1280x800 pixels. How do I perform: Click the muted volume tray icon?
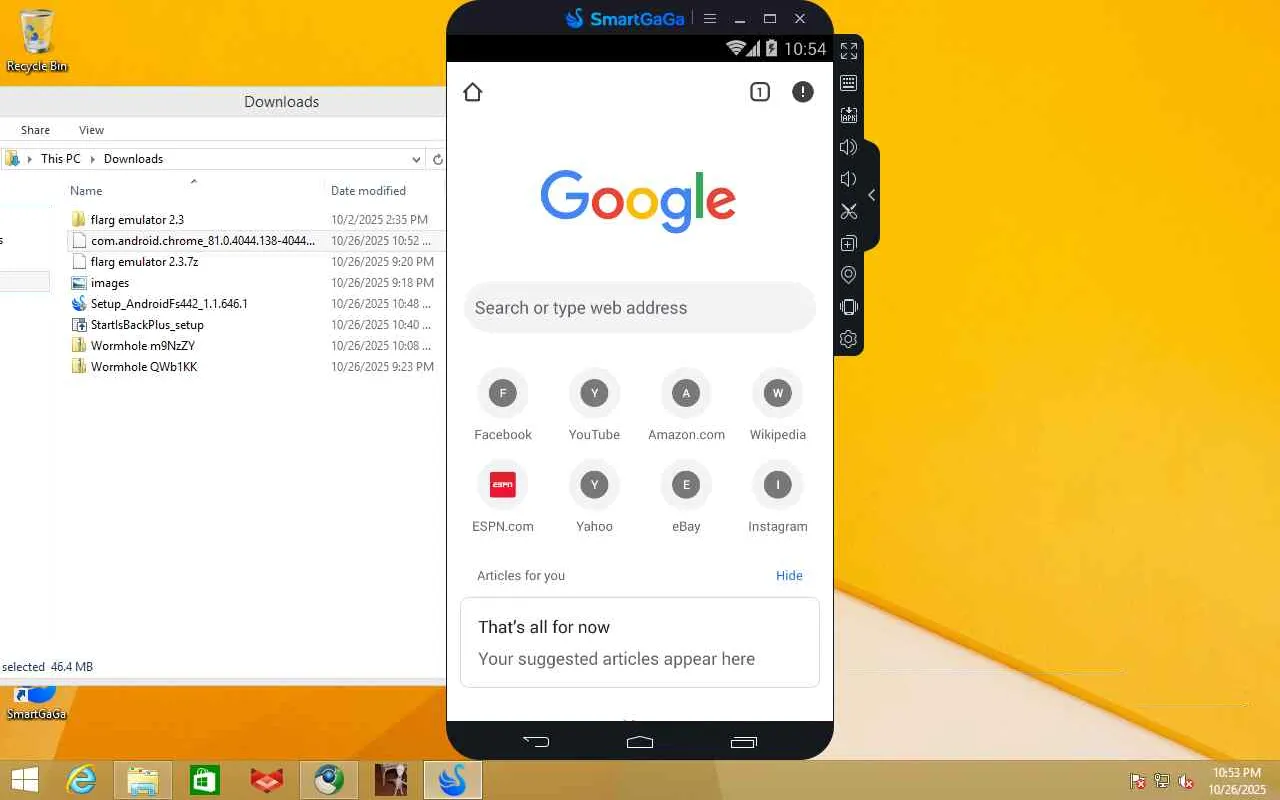[1186, 781]
